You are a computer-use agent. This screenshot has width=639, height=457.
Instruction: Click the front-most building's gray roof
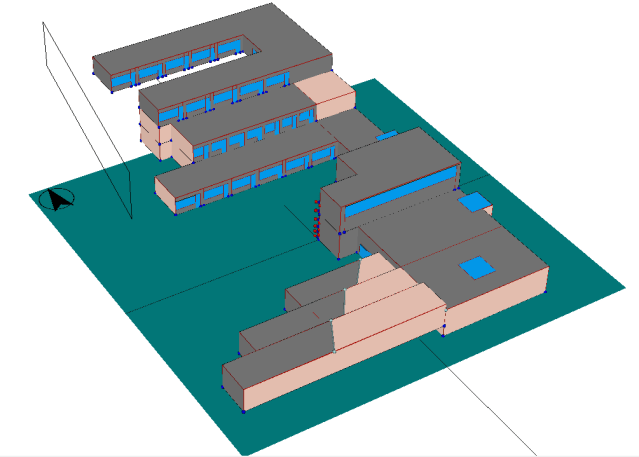tap(280, 345)
